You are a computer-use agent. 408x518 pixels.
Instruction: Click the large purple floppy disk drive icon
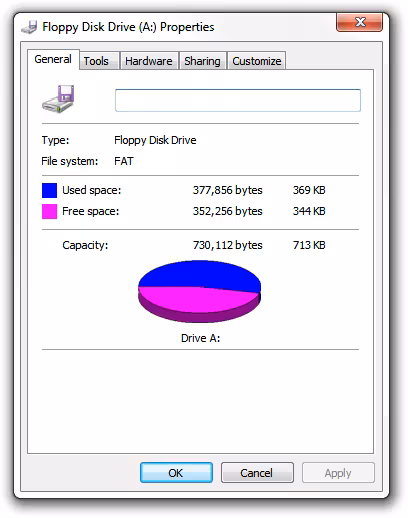pos(58,99)
